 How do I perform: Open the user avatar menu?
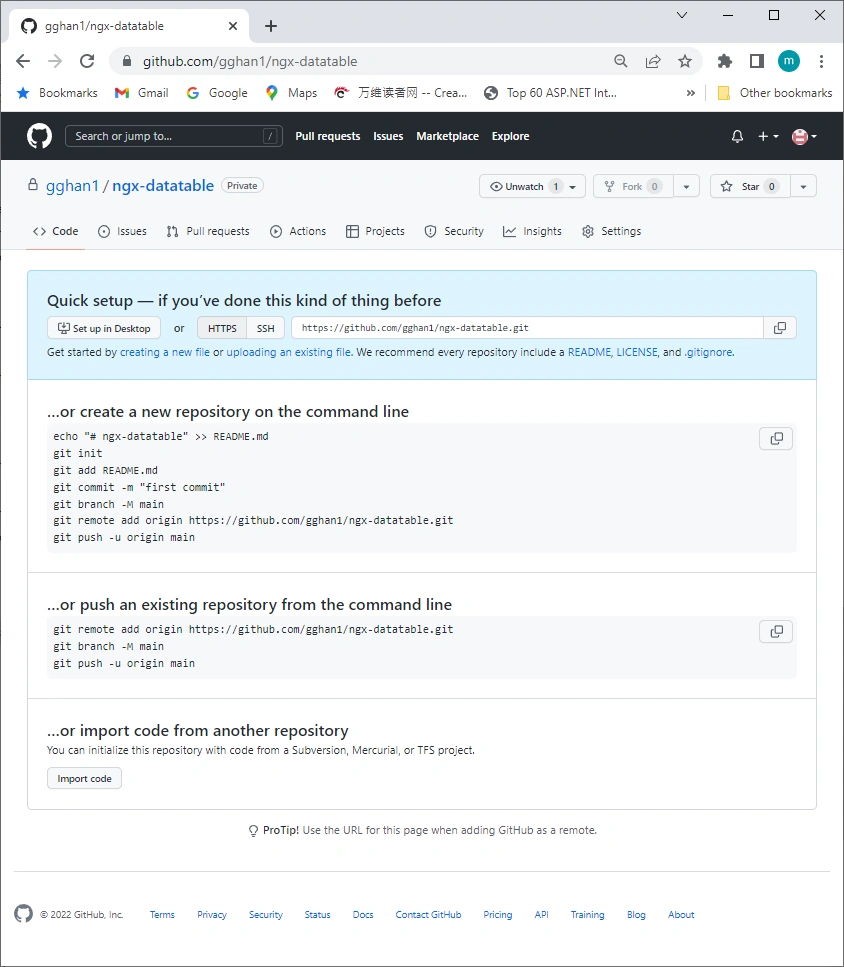pyautogui.click(x=804, y=136)
